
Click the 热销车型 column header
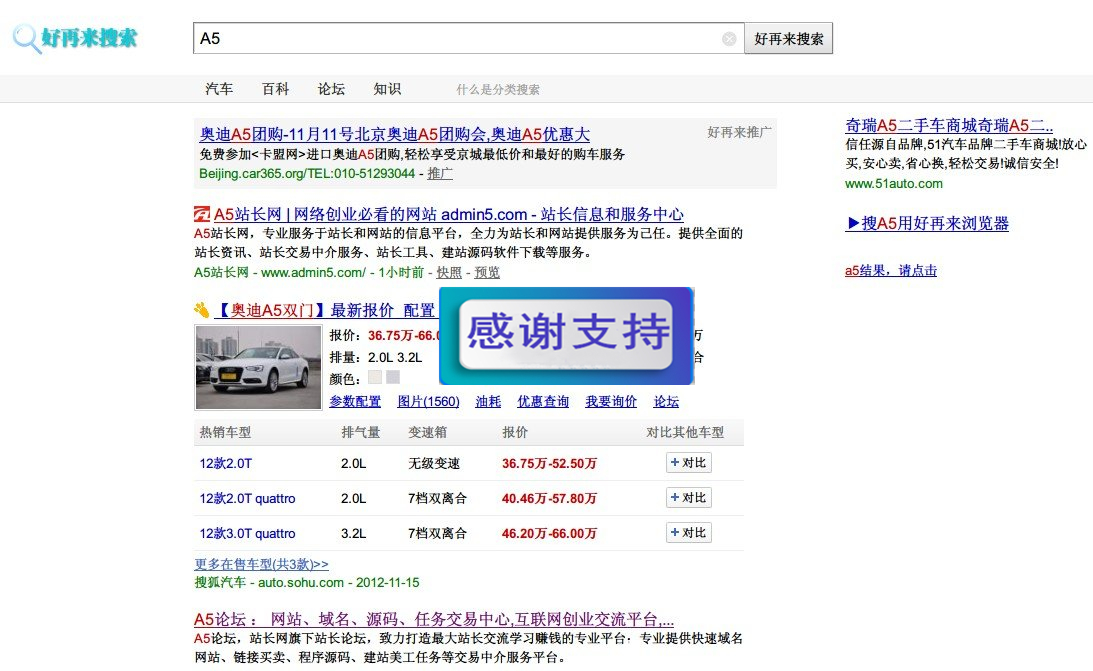[225, 432]
